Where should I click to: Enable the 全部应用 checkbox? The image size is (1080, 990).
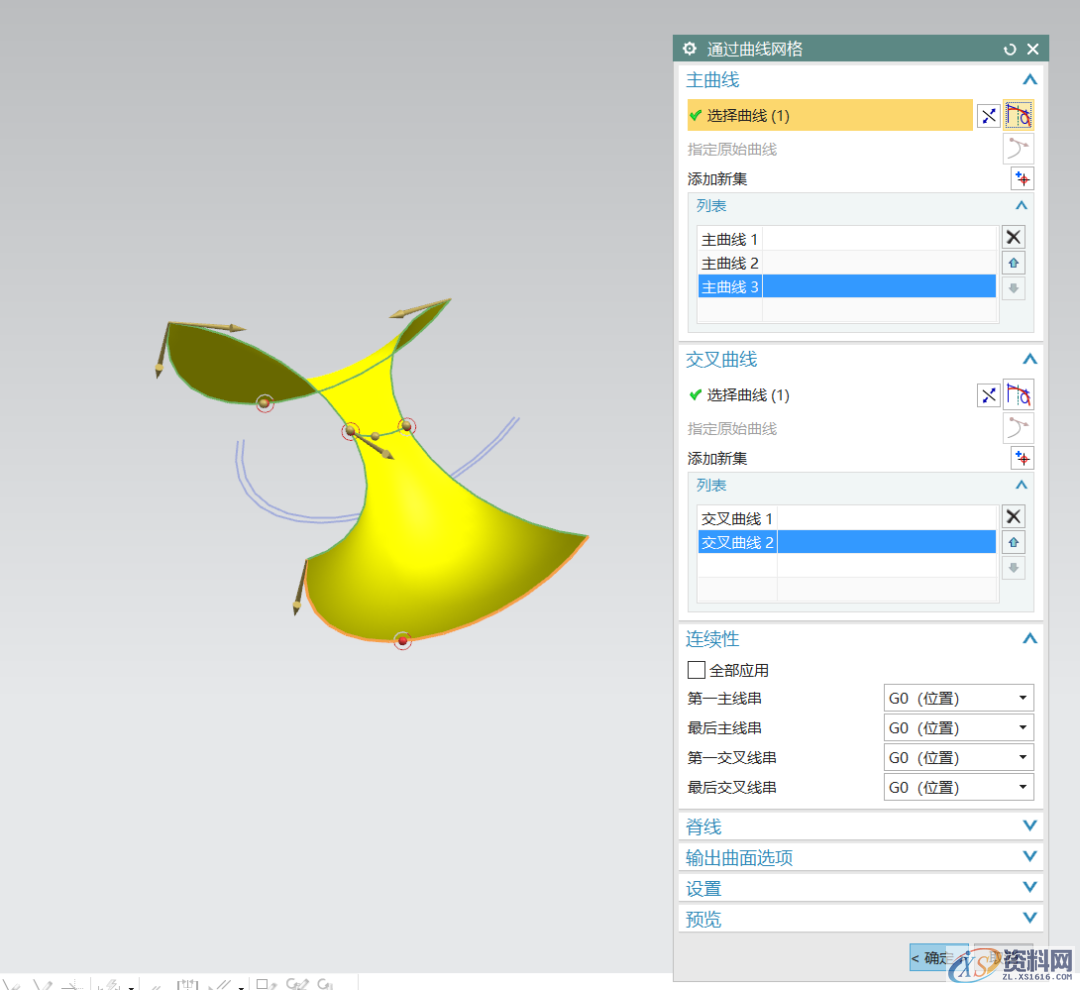[x=697, y=670]
